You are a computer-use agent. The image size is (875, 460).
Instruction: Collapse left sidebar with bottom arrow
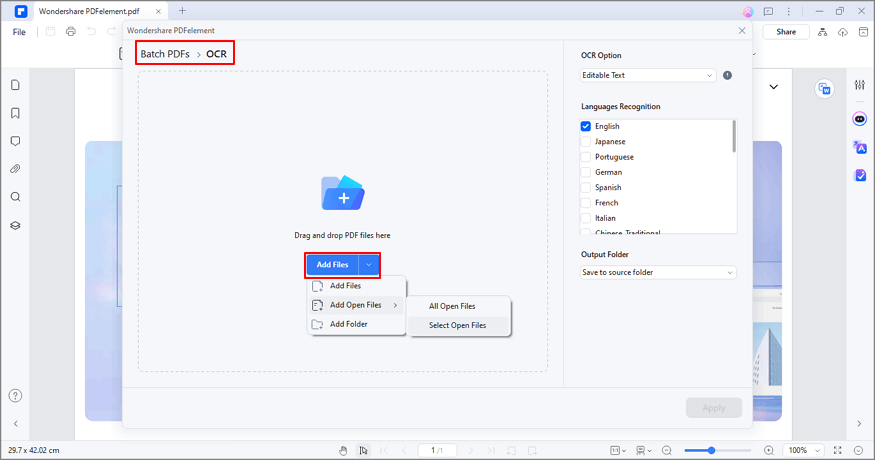16,424
